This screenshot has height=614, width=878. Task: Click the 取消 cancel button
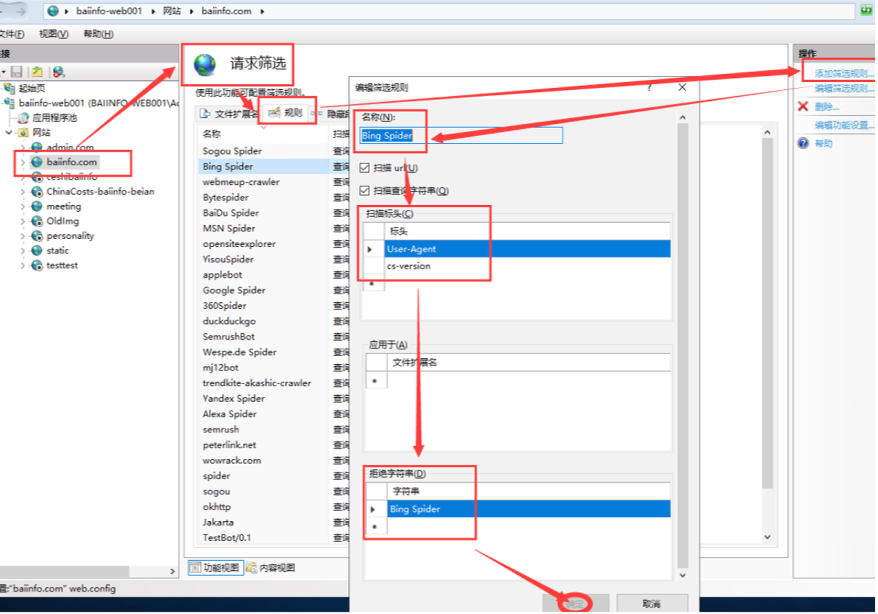(x=652, y=603)
